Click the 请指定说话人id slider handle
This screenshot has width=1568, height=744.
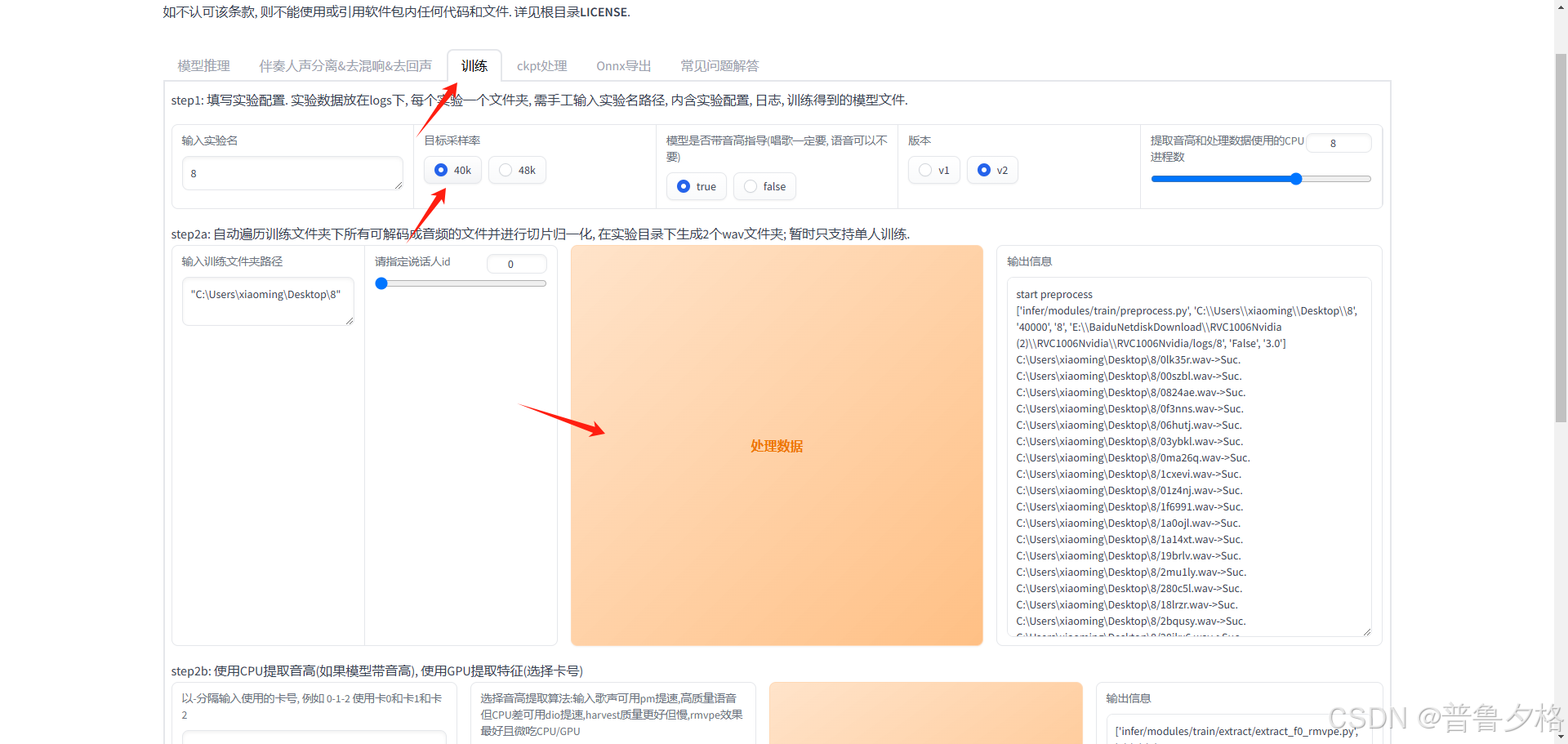(381, 283)
